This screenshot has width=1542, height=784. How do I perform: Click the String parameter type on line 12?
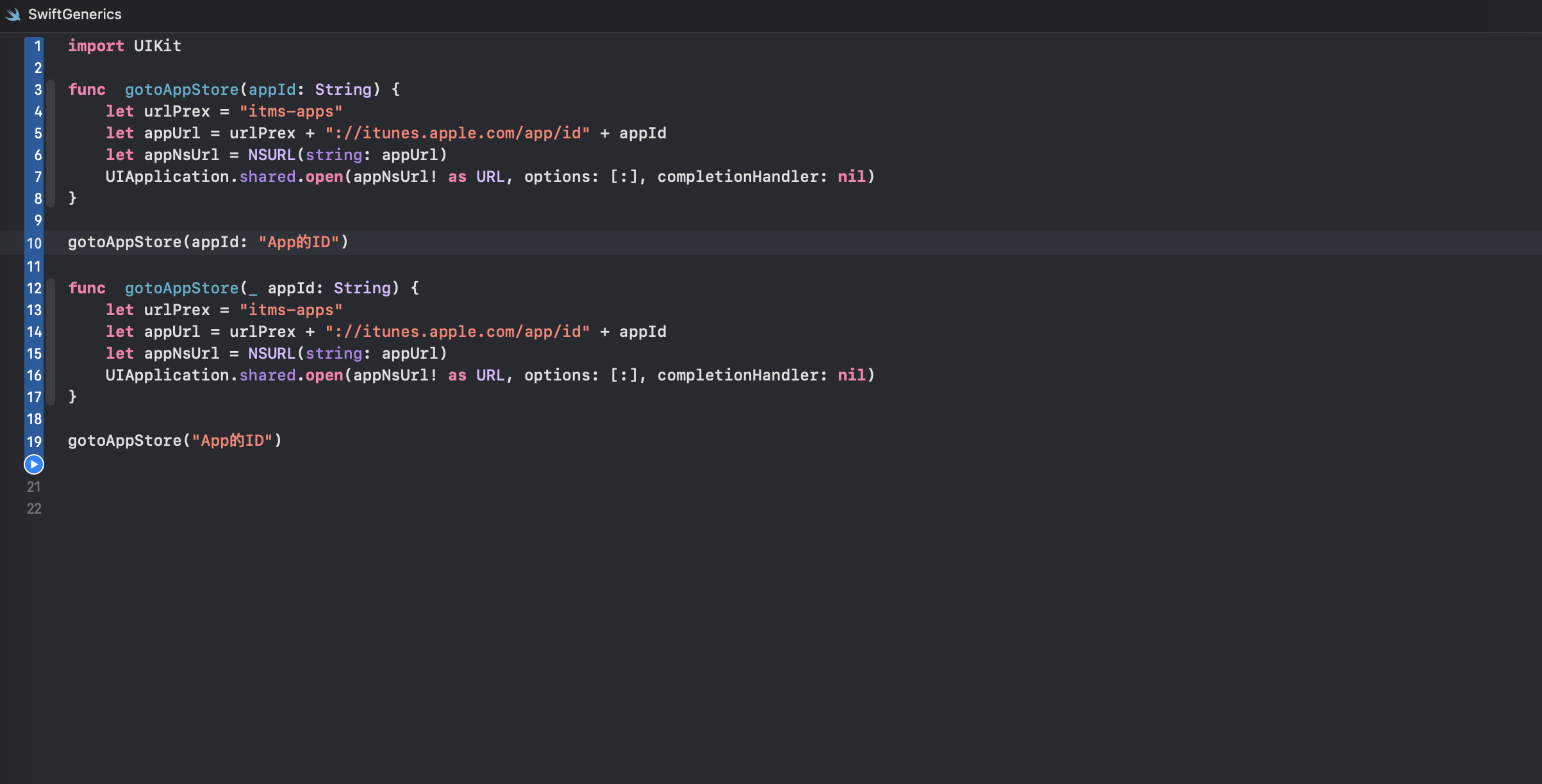tap(362, 288)
